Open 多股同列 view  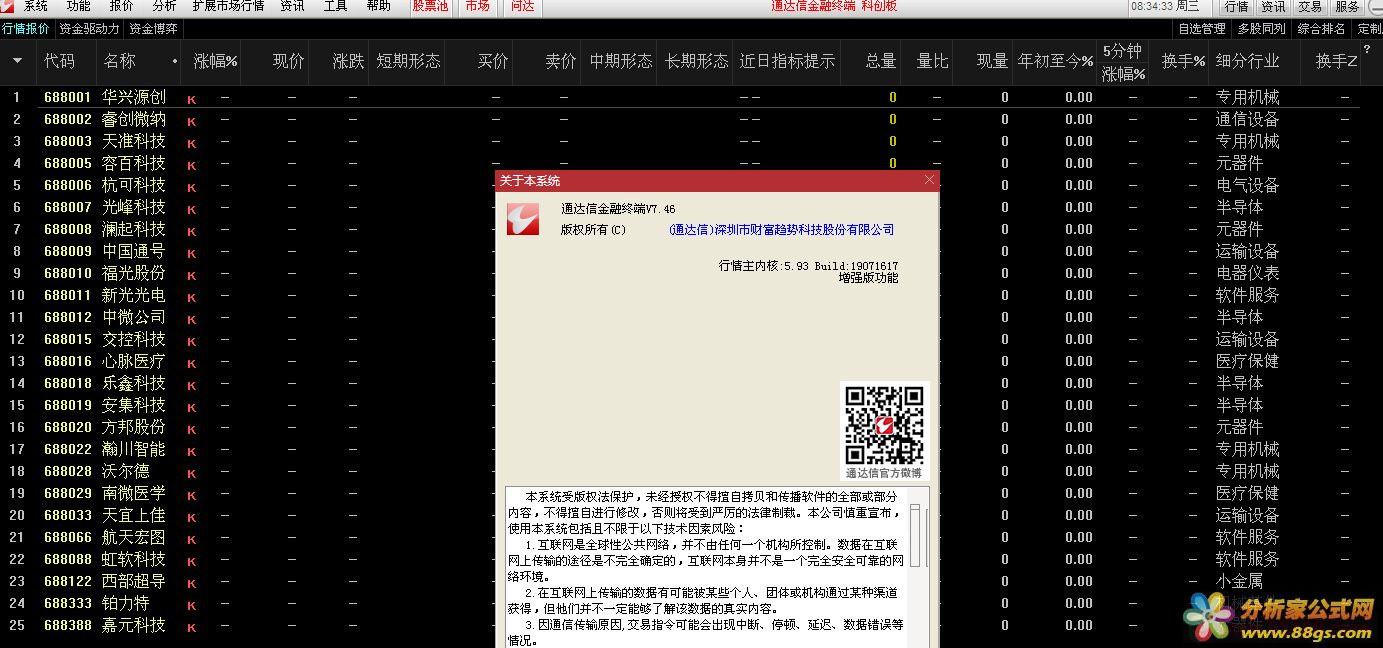click(x=1262, y=29)
